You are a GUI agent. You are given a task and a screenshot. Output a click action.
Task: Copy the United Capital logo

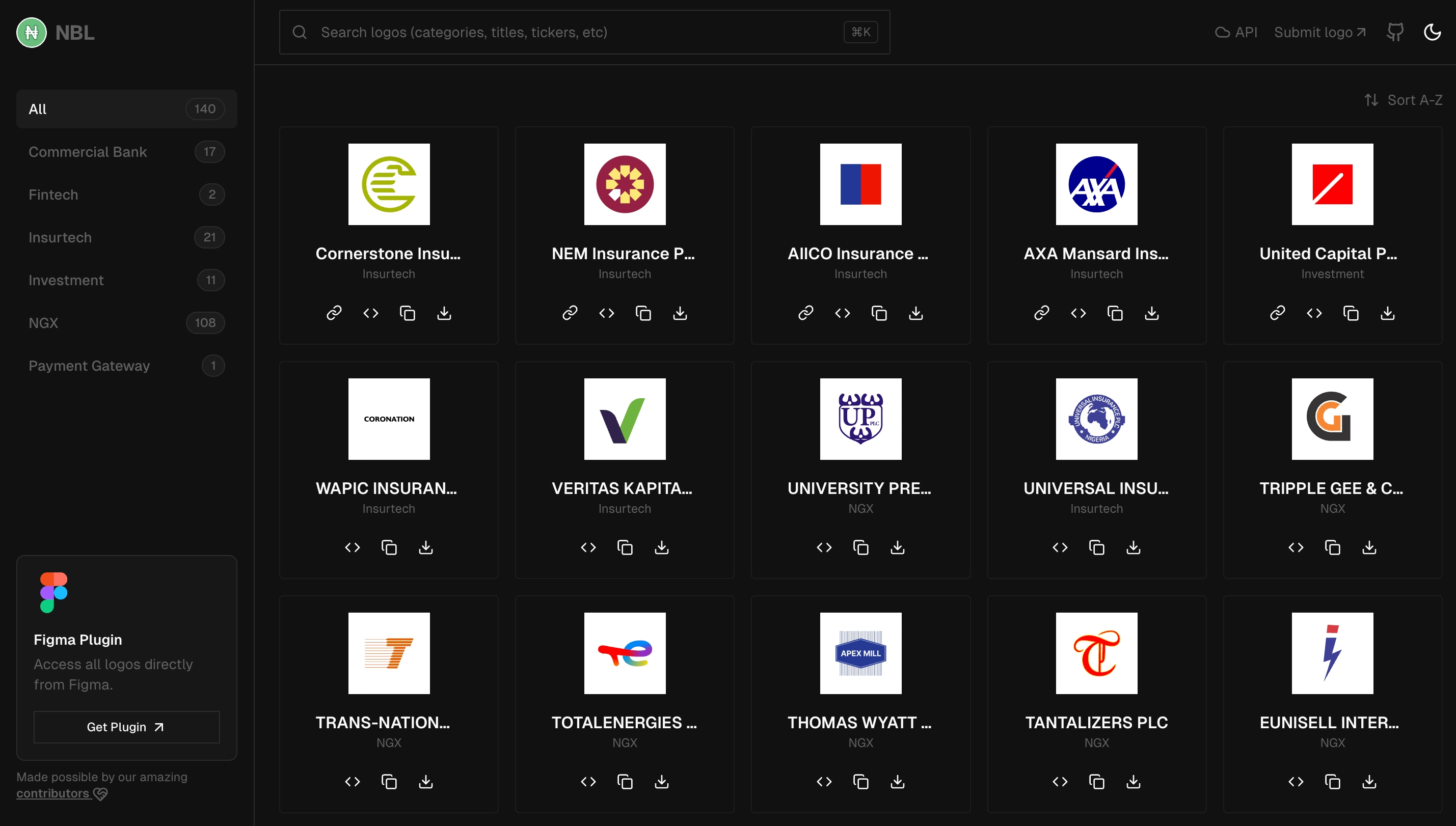1351,313
